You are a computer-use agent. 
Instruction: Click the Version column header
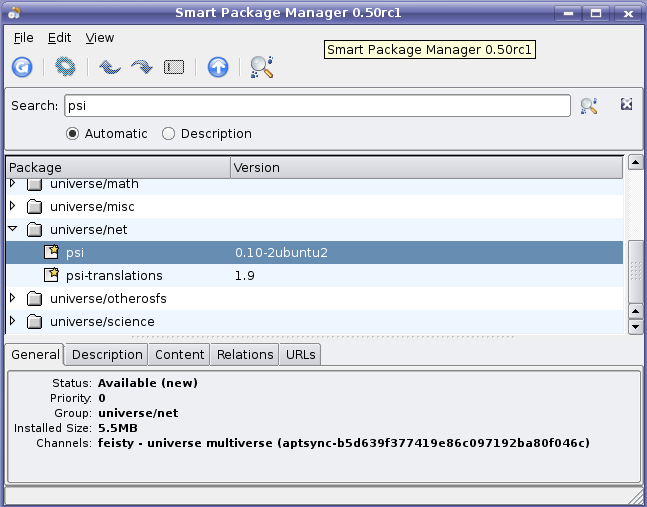(x=427, y=167)
